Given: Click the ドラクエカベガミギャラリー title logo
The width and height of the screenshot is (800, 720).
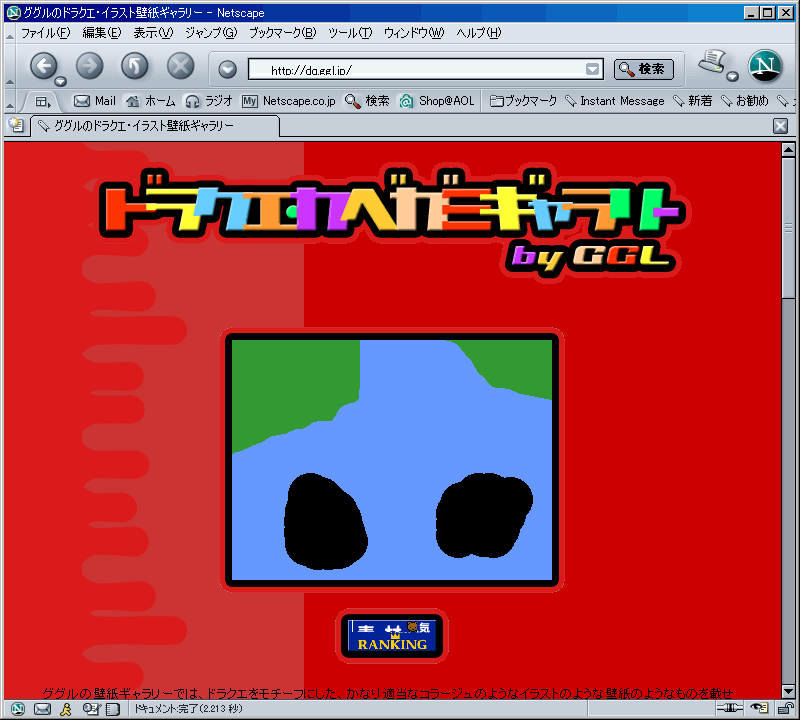Looking at the screenshot, I should click(393, 222).
